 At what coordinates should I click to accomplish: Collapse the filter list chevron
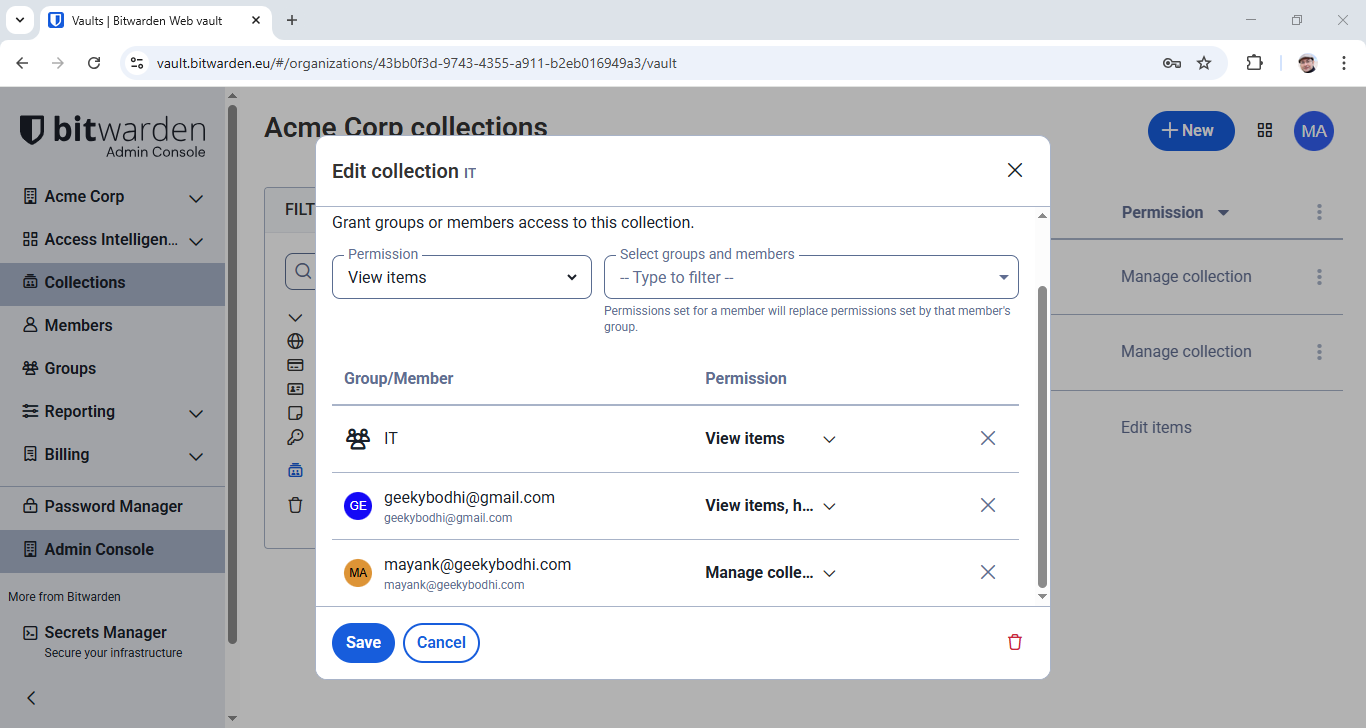295,318
